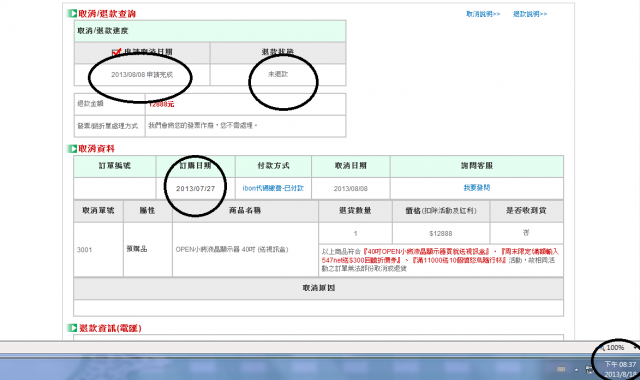This screenshot has height=380, width=640.
Task: Select the cancel date 2013/08/08 cell
Action: point(351,189)
